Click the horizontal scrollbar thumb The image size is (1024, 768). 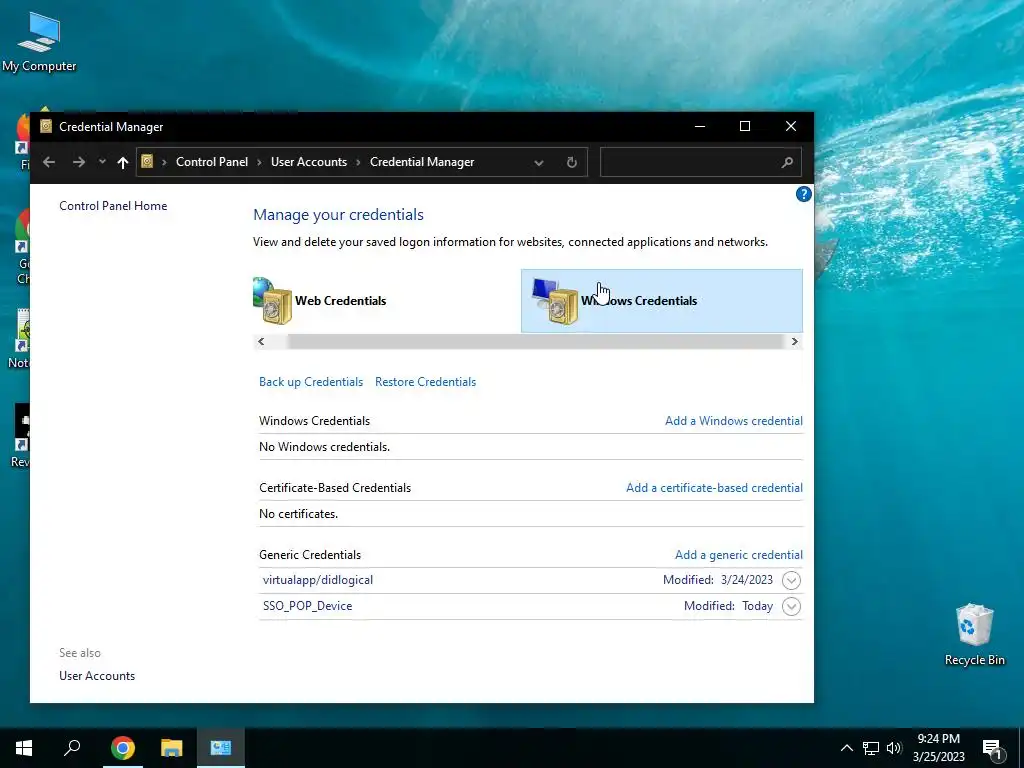tap(535, 342)
